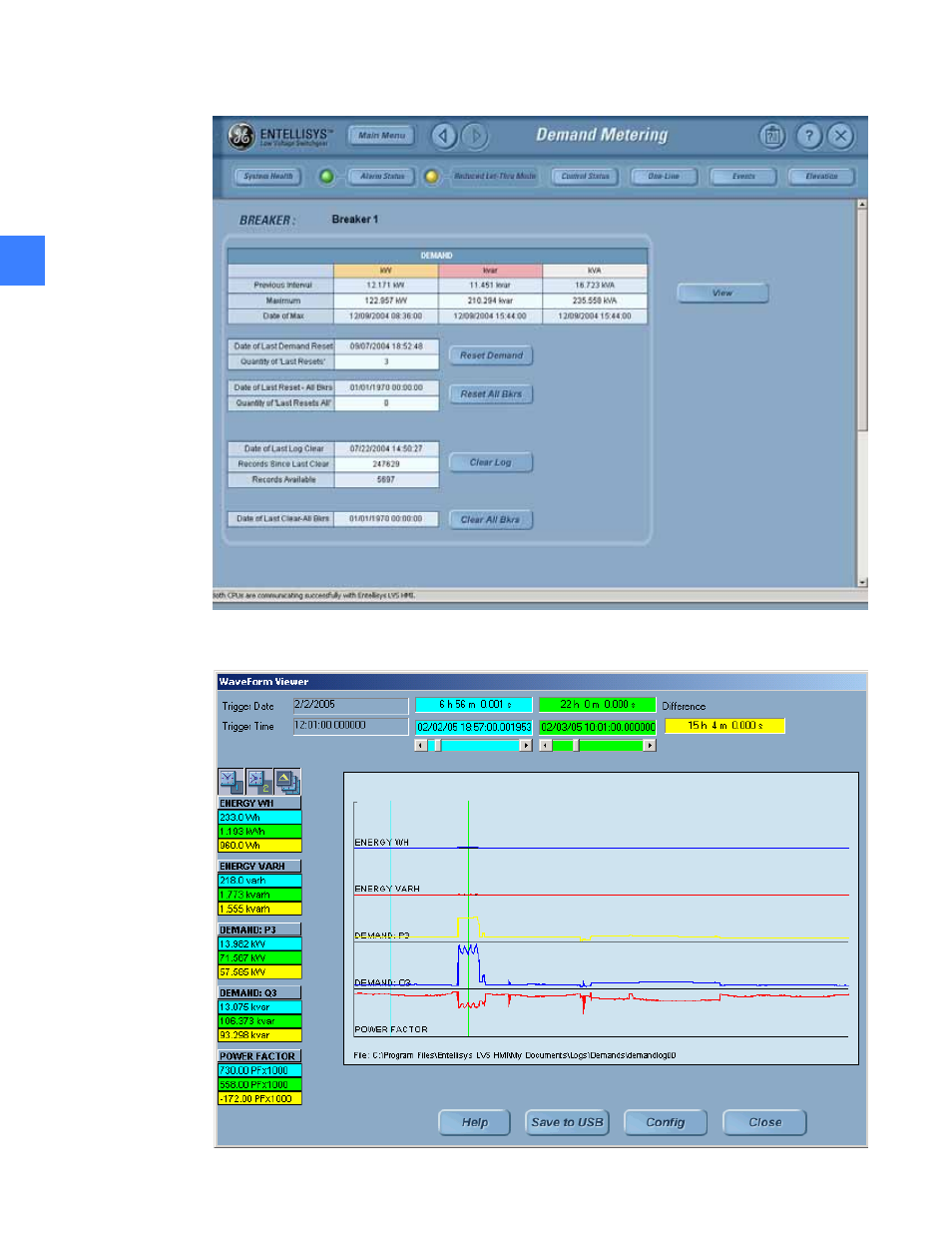Open the Alarm Status page

tap(382, 177)
